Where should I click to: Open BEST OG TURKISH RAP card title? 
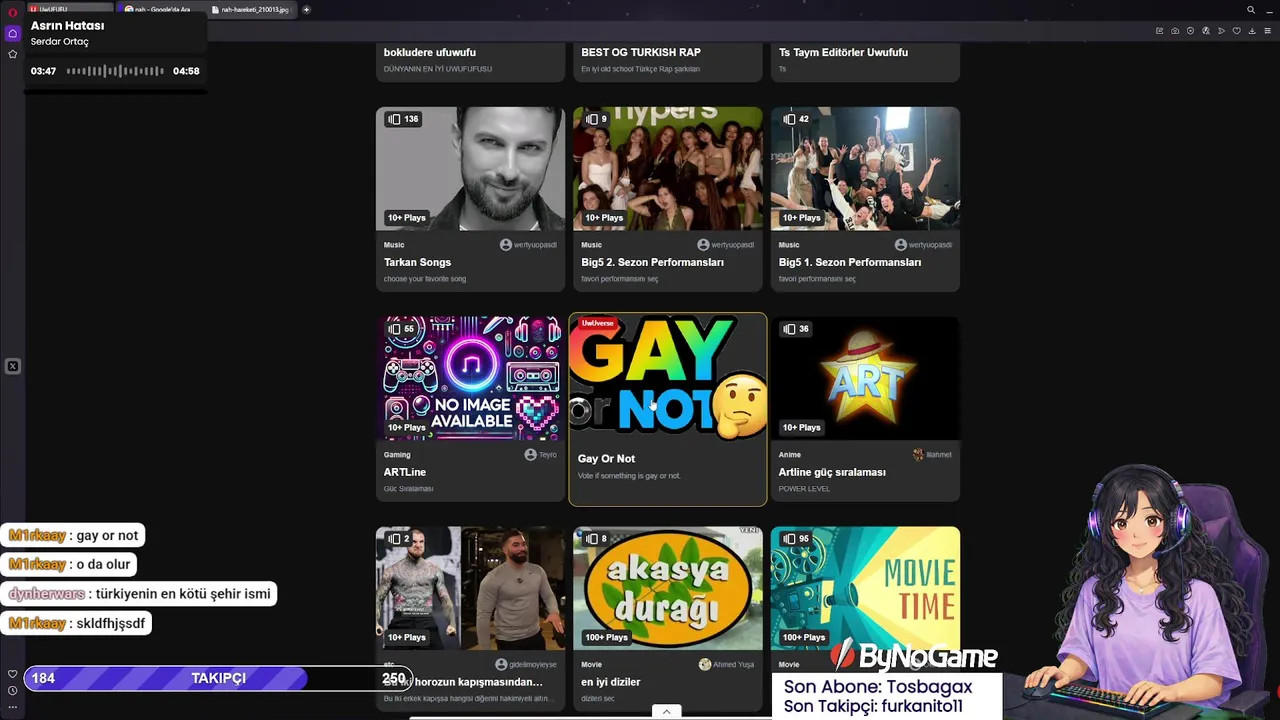[641, 52]
